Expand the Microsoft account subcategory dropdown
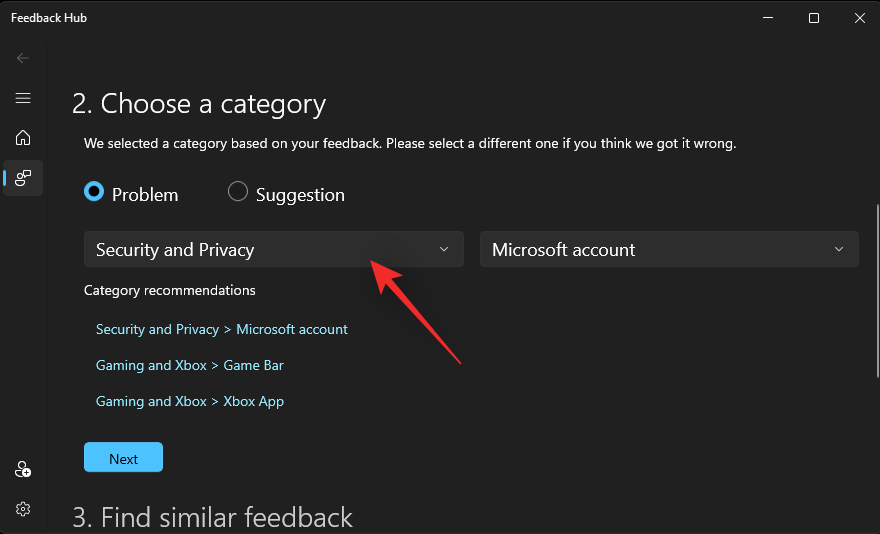Image resolution: width=880 pixels, height=534 pixels. coord(669,250)
